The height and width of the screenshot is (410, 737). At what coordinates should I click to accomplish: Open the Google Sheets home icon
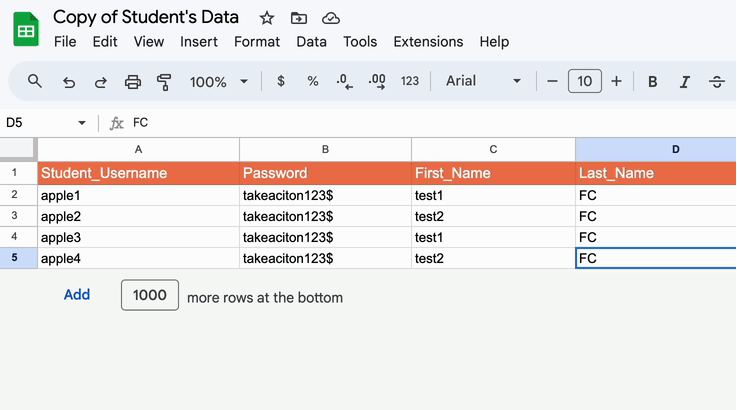(x=26, y=30)
